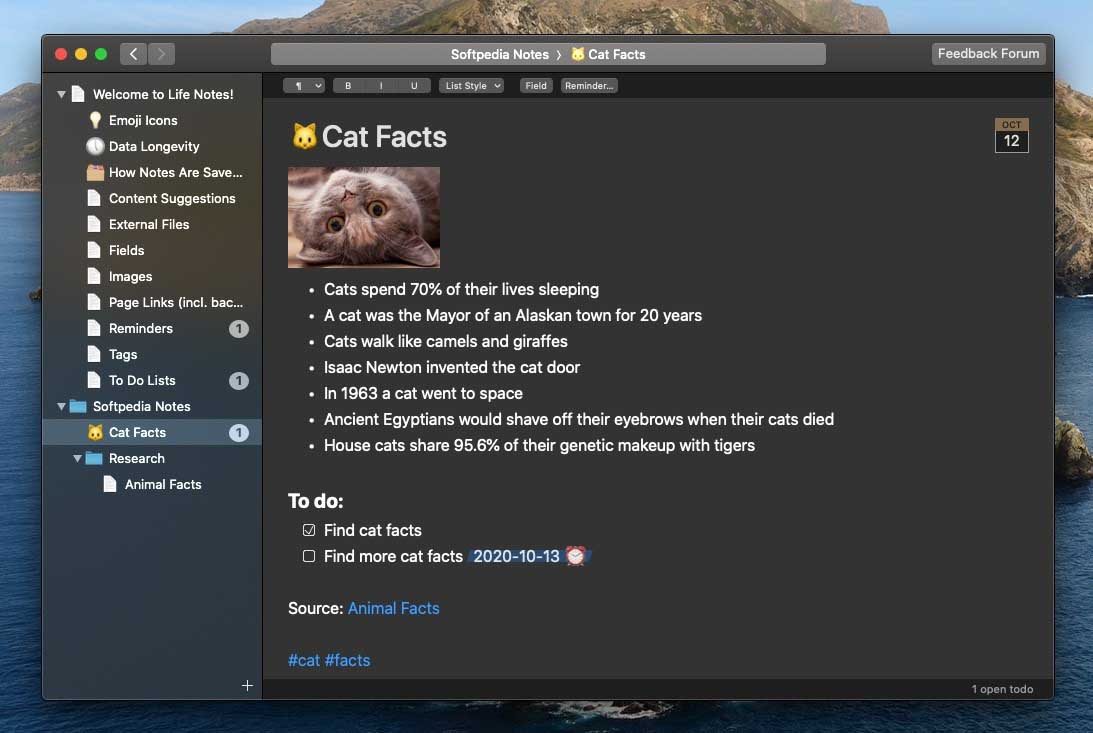Collapse the Softpedia Notes folder
Image resolution: width=1093 pixels, height=733 pixels.
click(61, 406)
